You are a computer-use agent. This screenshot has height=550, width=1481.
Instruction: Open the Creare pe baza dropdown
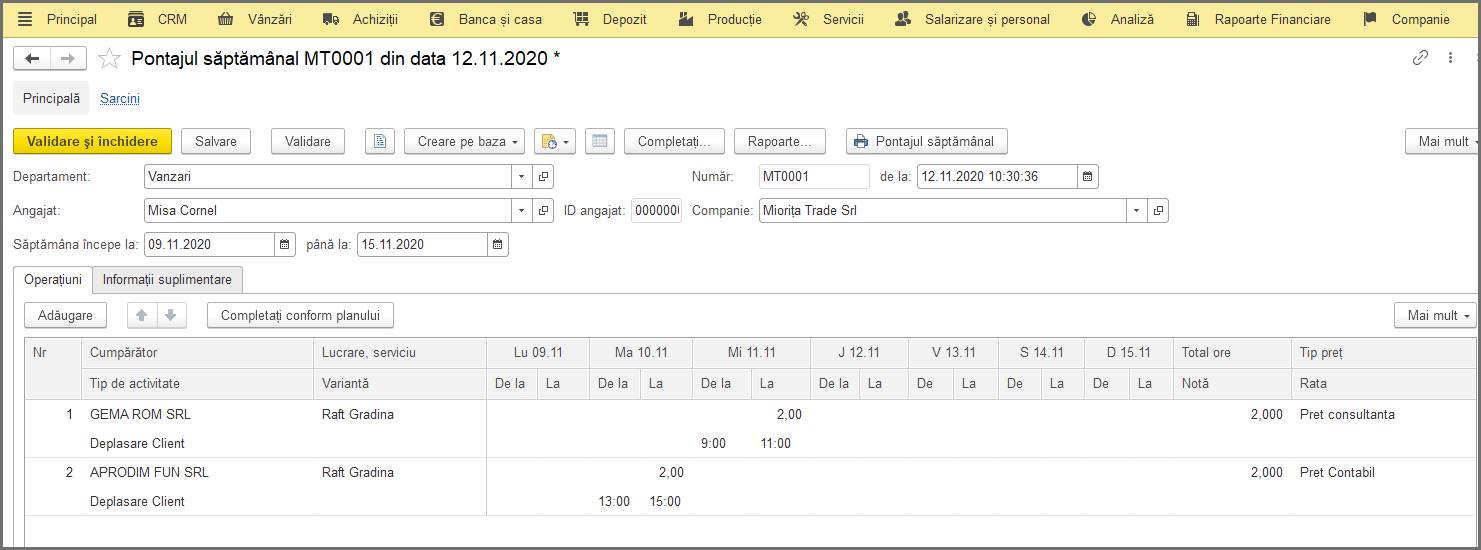tap(465, 141)
